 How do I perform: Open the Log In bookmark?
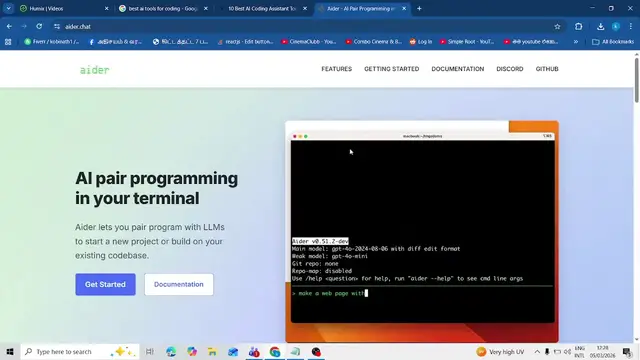click(421, 42)
